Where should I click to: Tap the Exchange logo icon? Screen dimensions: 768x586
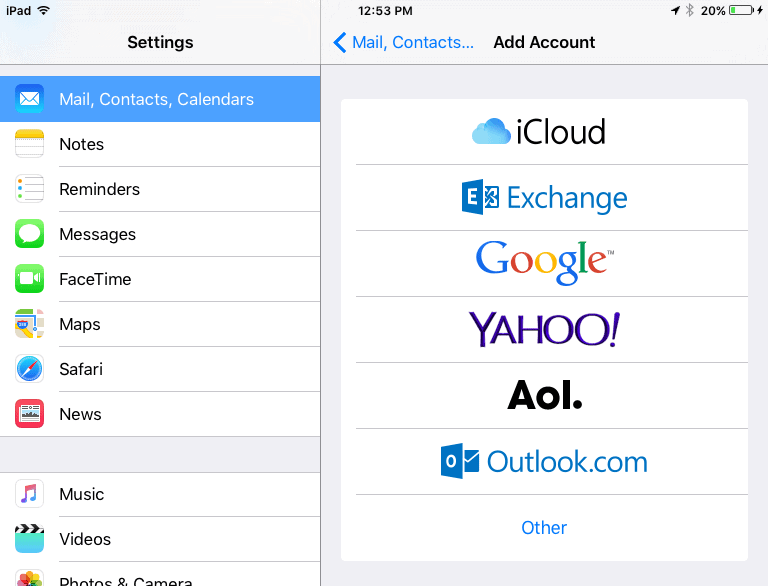(x=480, y=197)
